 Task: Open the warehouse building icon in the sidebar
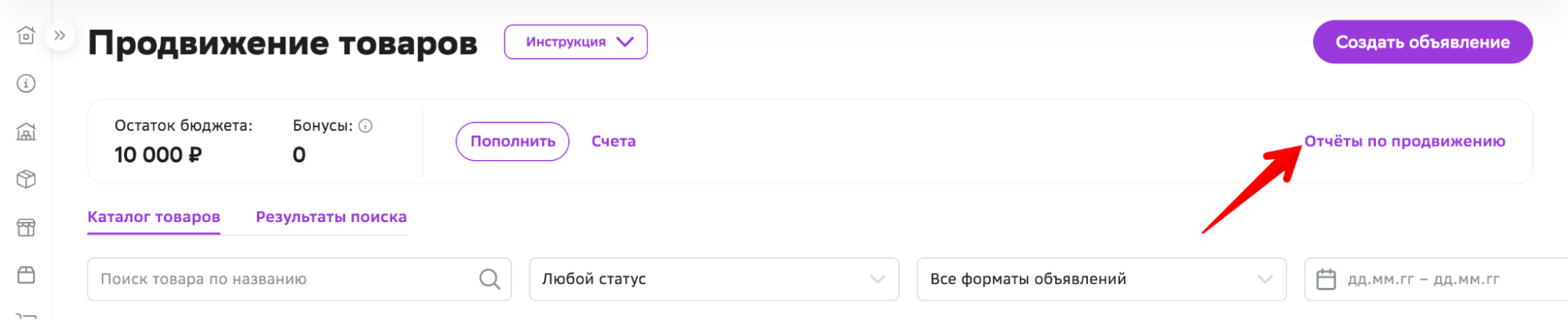coord(26,131)
